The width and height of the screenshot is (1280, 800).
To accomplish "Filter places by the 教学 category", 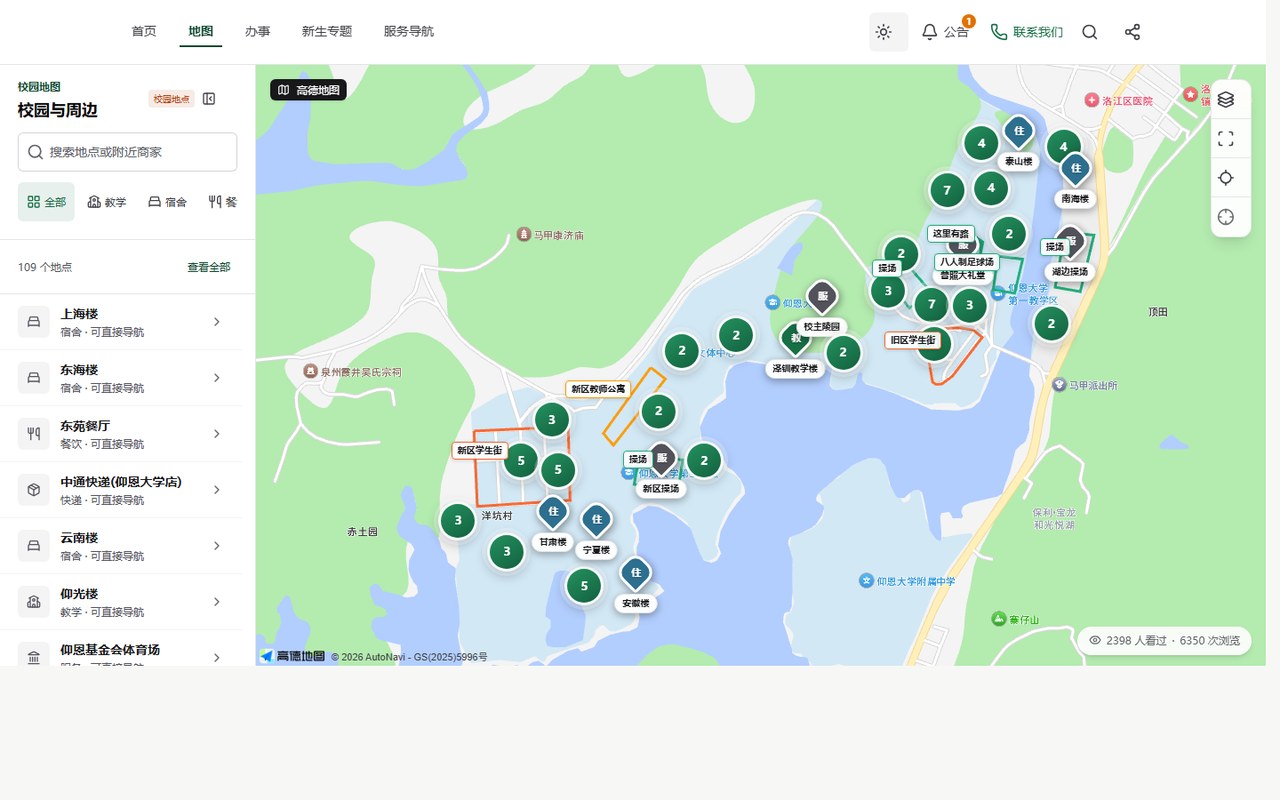I will 107,202.
